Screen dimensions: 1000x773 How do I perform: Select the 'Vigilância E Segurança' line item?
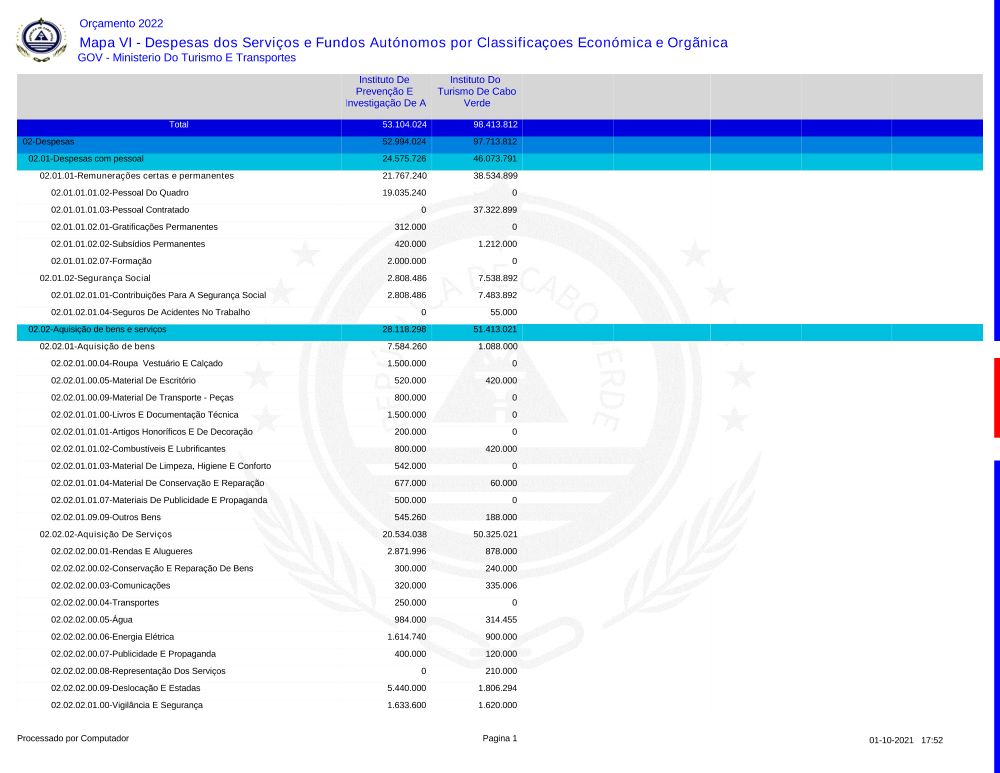pyautogui.click(x=127, y=705)
